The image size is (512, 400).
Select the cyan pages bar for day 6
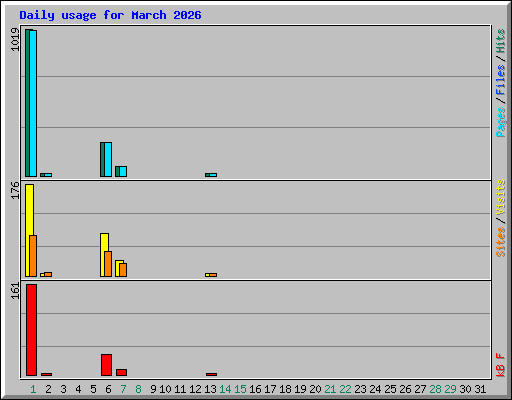click(108, 159)
